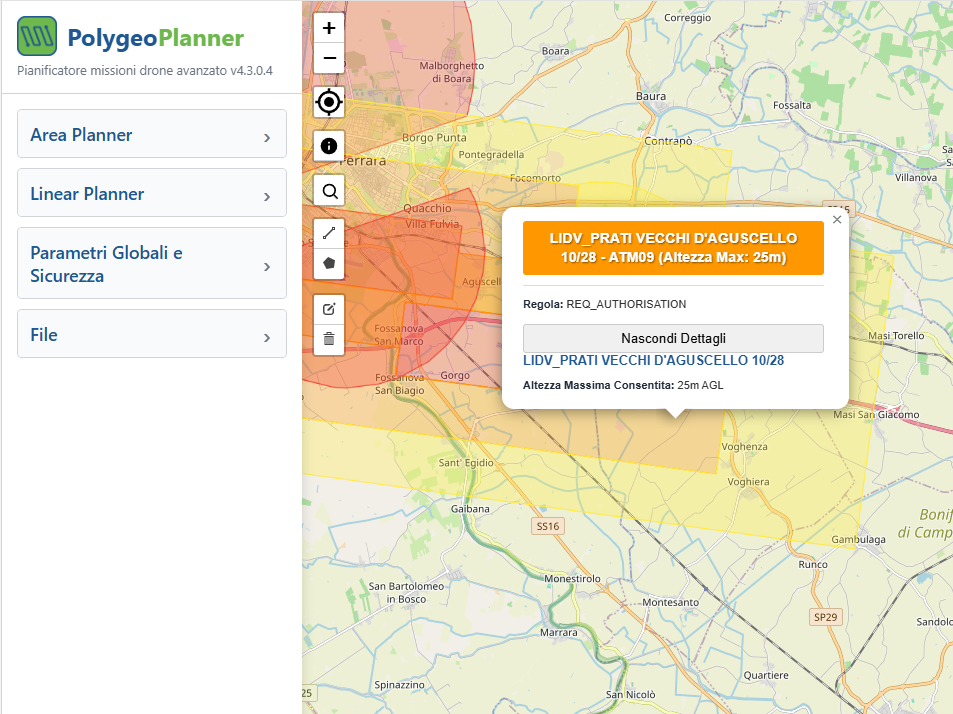Open the File section chevron
The height and width of the screenshot is (714, 953).
(x=267, y=337)
